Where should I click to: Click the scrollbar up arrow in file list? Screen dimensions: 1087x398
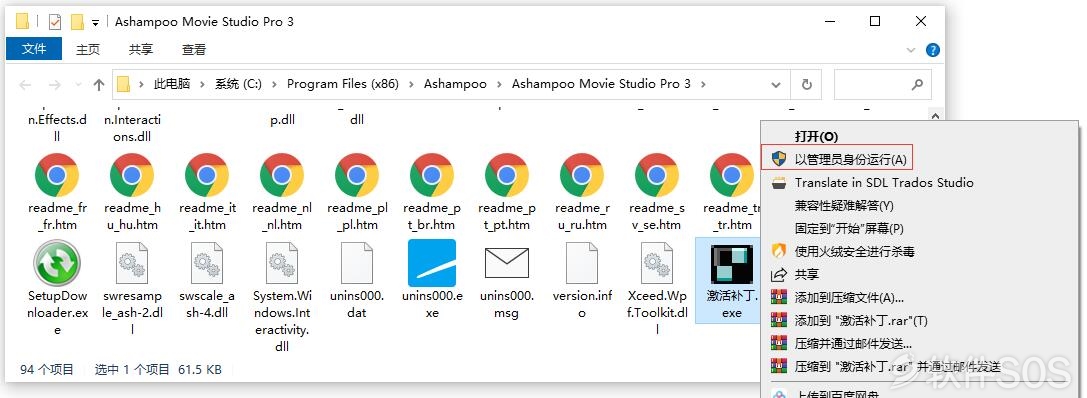tap(934, 117)
